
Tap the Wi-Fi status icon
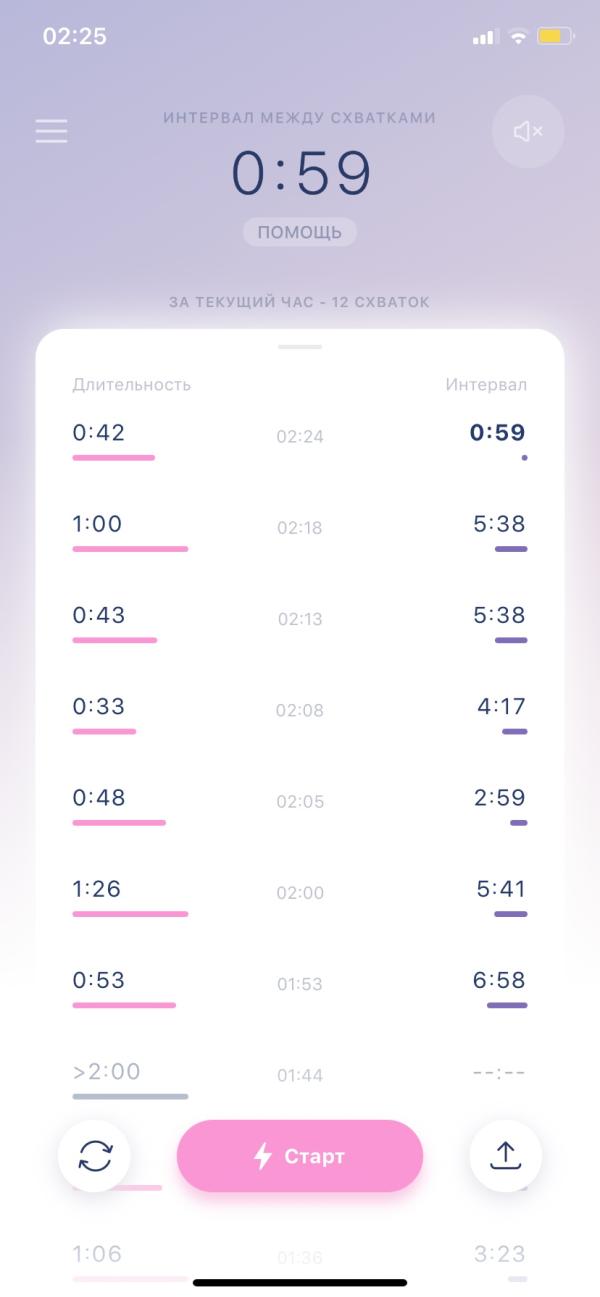click(518, 37)
